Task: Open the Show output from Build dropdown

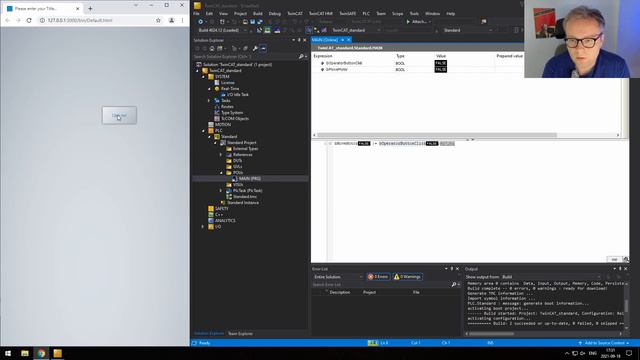Action: tap(551, 277)
